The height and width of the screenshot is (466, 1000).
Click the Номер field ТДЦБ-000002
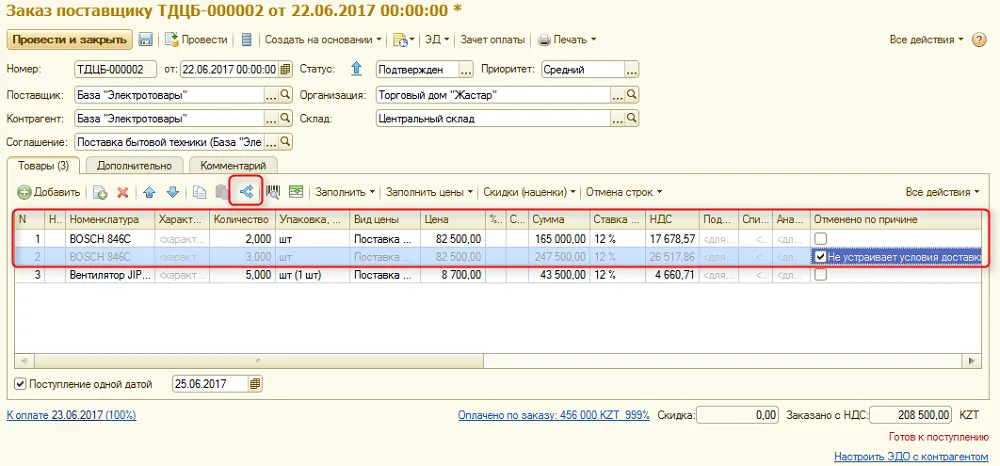pos(116,69)
